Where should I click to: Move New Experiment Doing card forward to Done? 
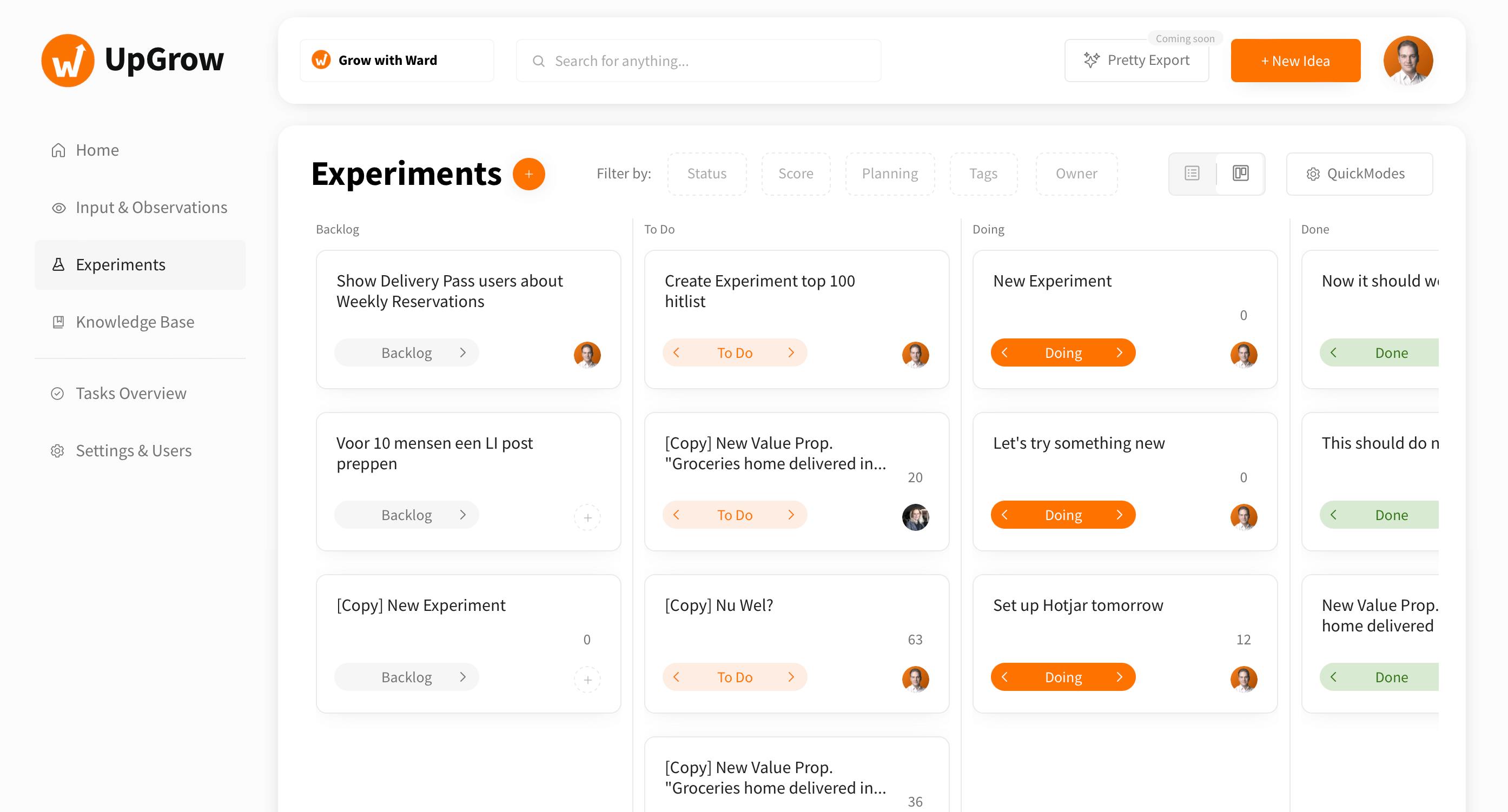[x=1119, y=352]
